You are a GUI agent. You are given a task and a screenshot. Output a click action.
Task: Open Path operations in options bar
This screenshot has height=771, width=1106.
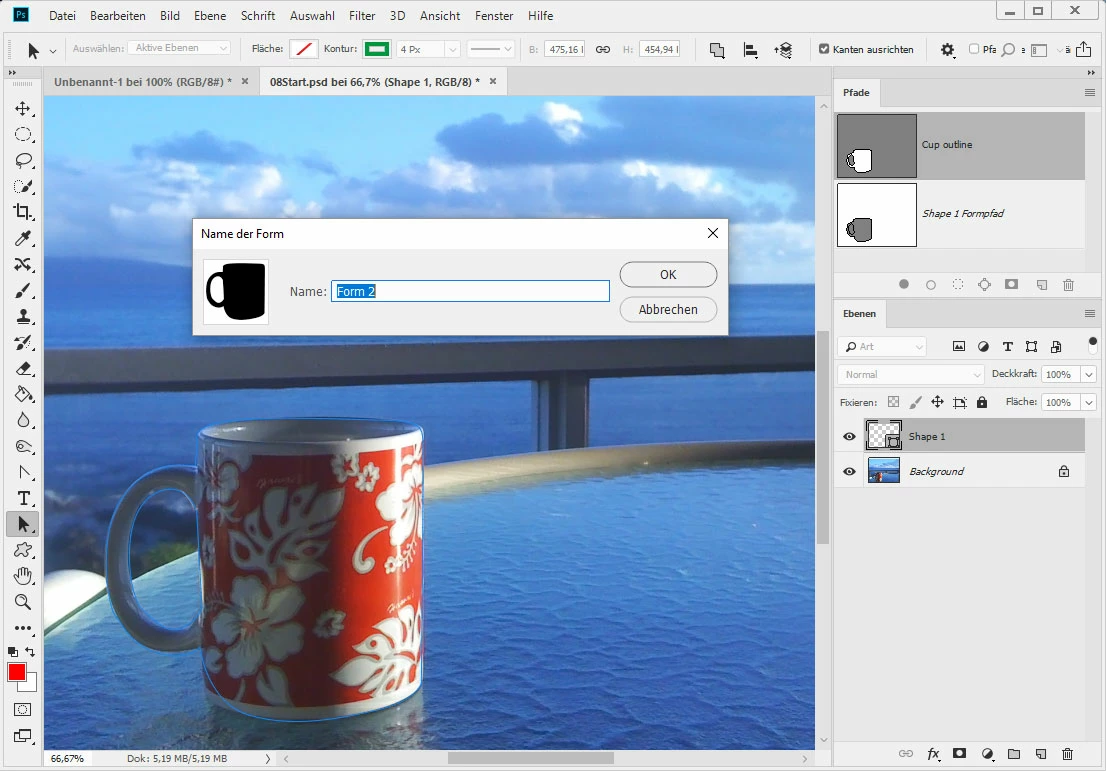717,50
